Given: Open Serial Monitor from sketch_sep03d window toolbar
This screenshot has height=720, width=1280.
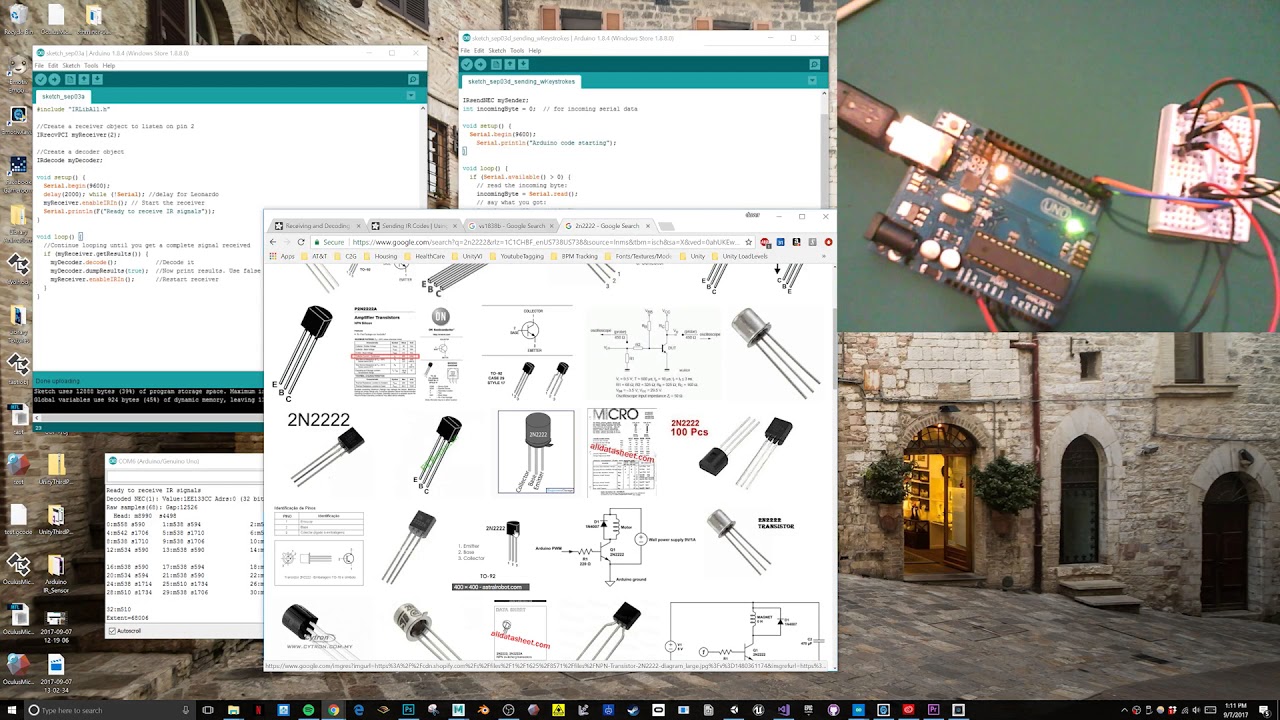Looking at the screenshot, I should [x=815, y=65].
